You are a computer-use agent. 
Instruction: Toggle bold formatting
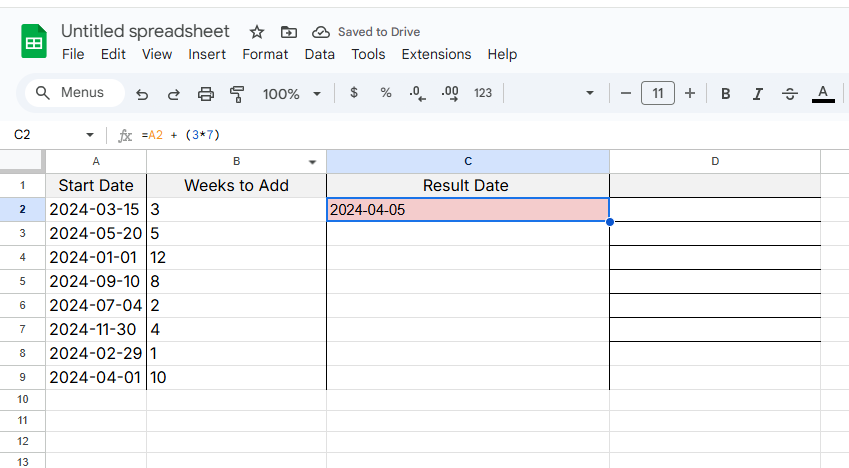(726, 94)
